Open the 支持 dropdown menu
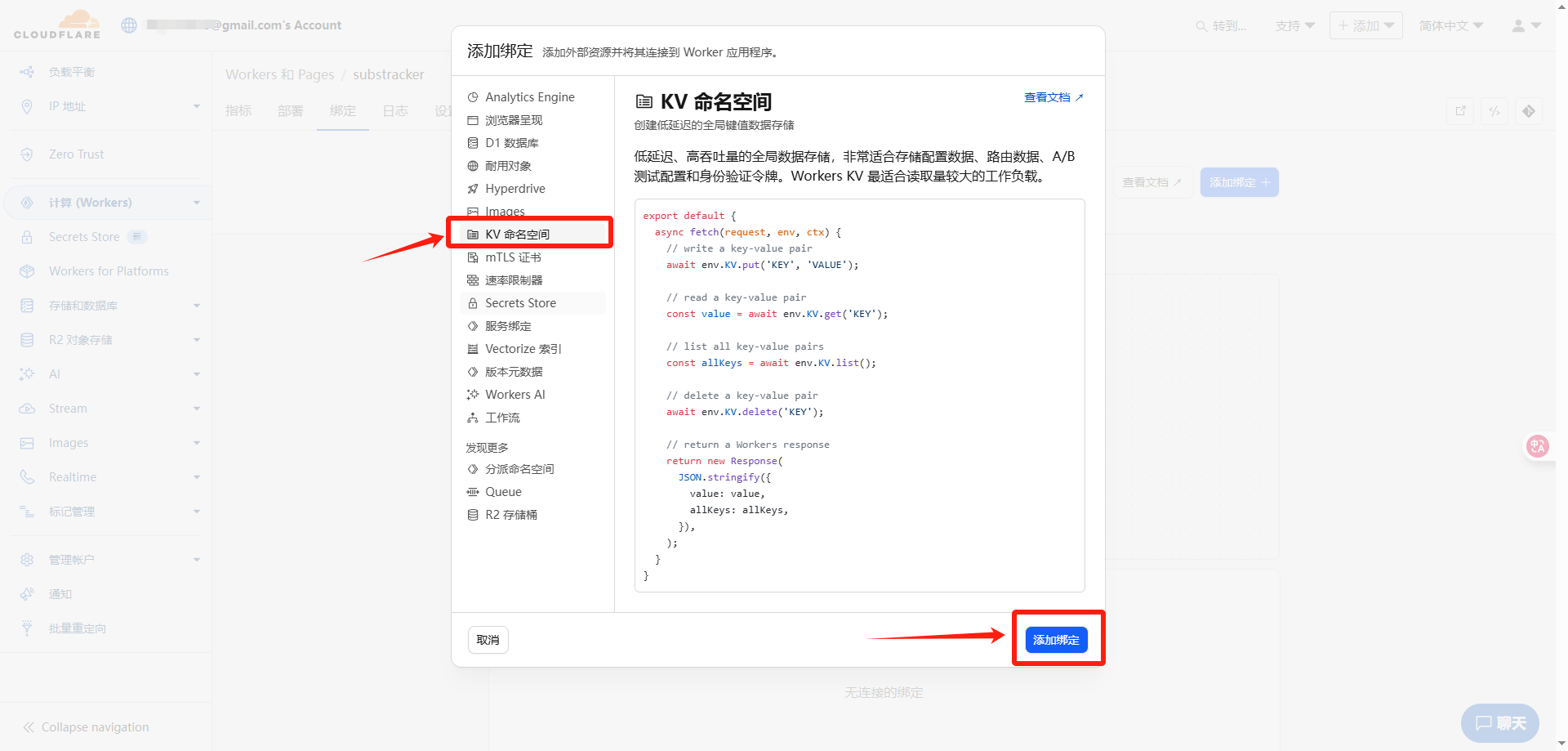The width and height of the screenshot is (1568, 751). point(1295,26)
